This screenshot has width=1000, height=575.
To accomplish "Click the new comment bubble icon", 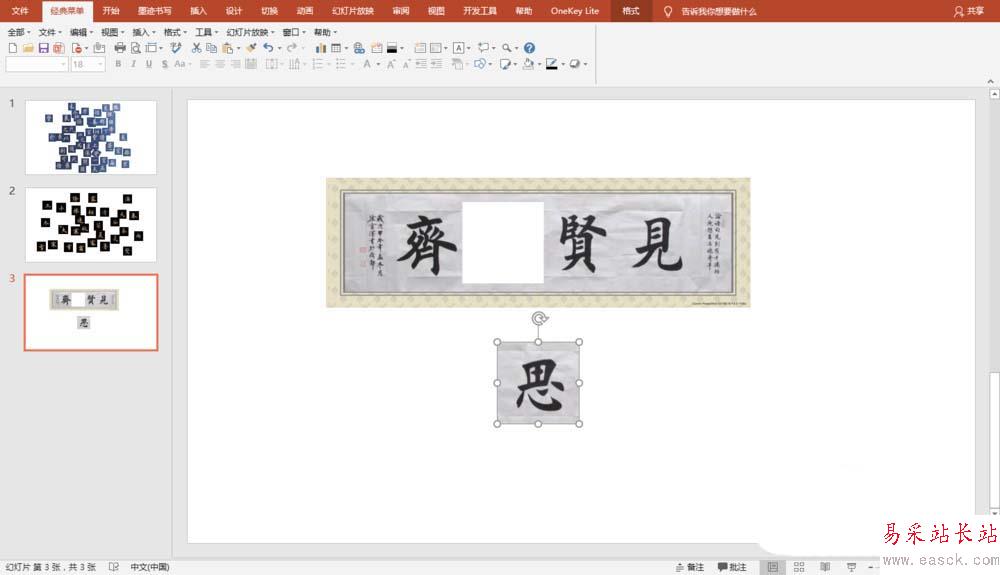I will click(483, 48).
